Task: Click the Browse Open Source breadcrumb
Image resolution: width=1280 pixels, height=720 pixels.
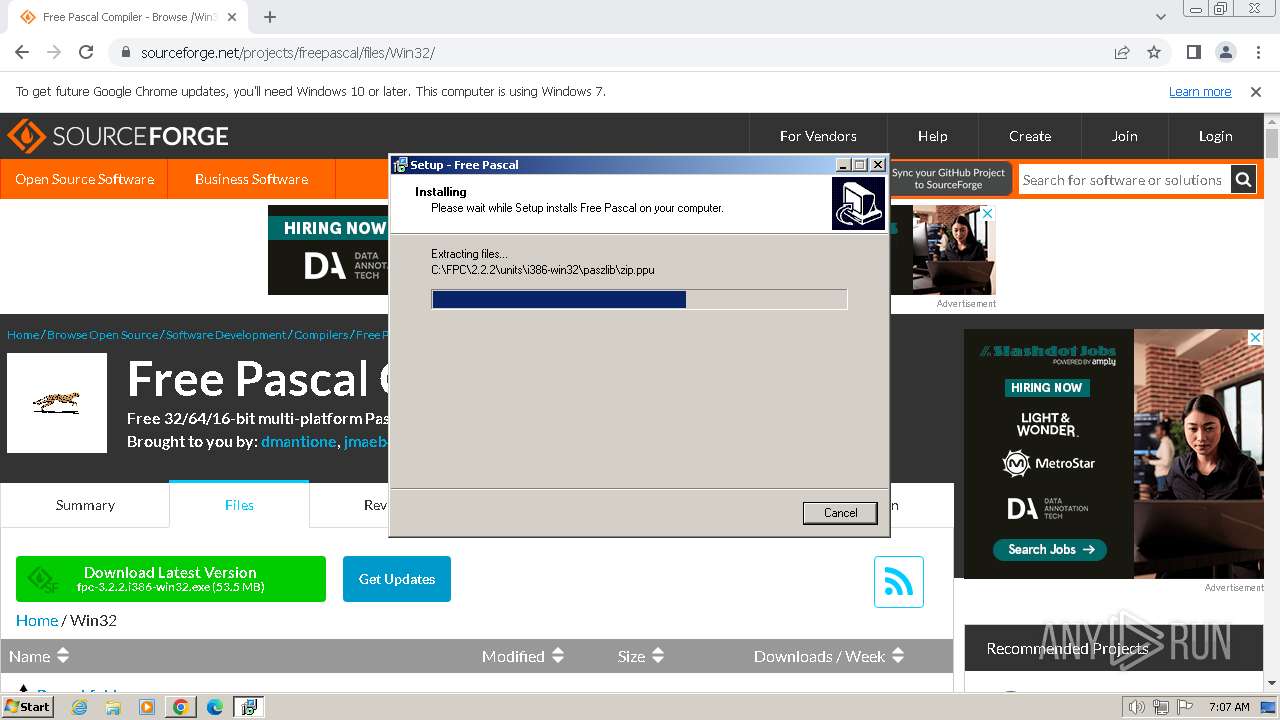Action: pos(102,335)
